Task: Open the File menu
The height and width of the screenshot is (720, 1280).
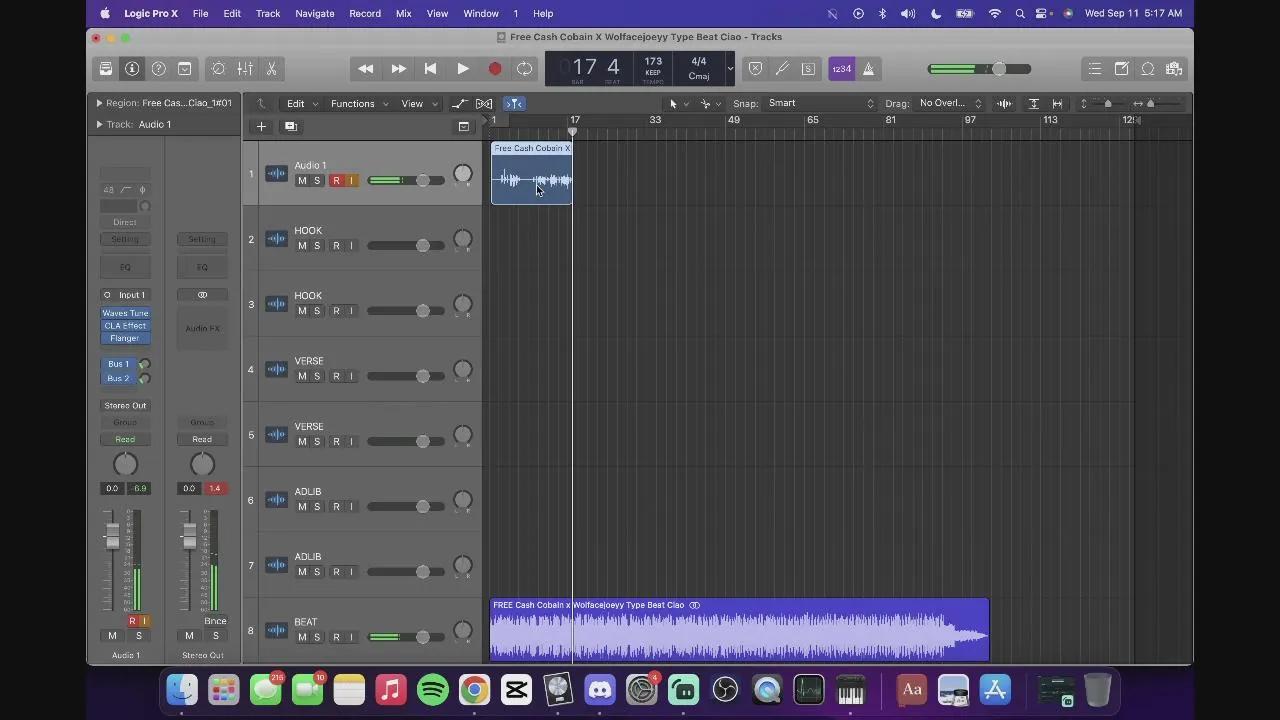Action: coord(200,13)
